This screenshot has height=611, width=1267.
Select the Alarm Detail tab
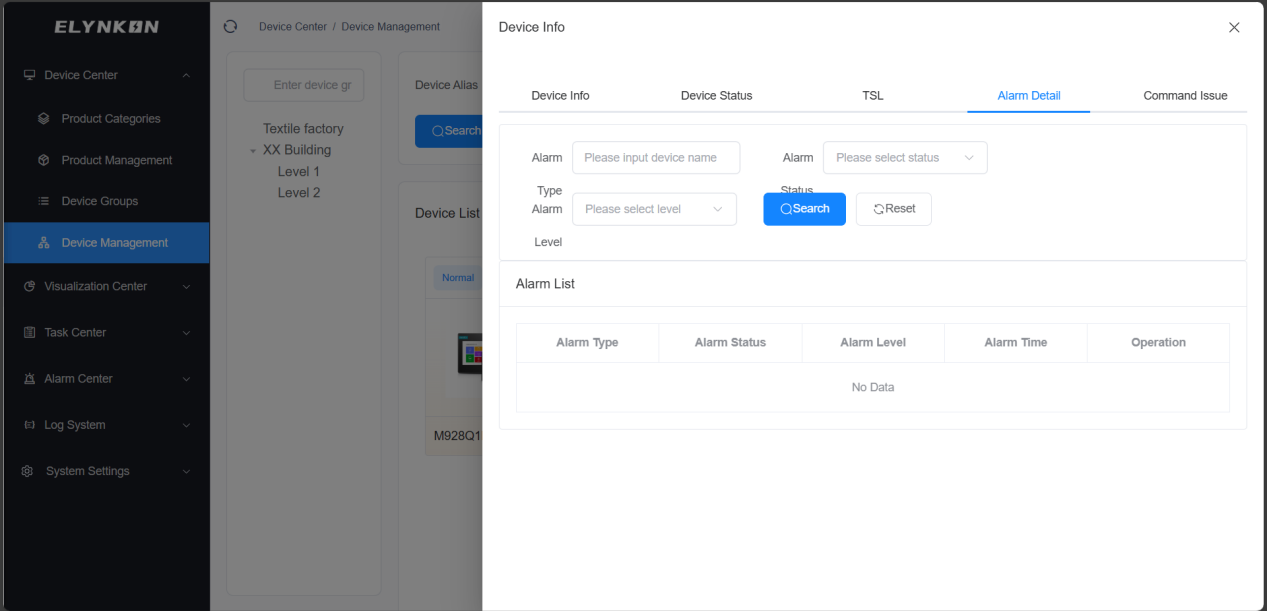tap(1029, 96)
